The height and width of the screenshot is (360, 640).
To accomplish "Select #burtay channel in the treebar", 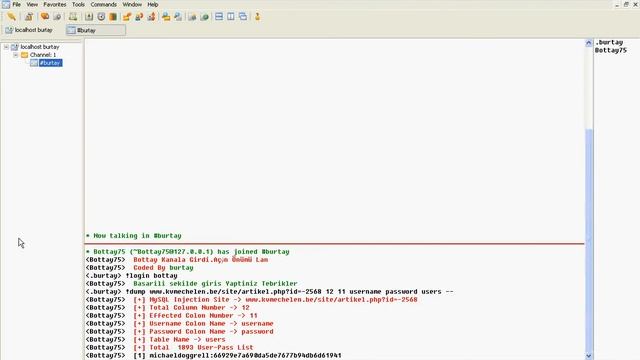I will 50,63.
